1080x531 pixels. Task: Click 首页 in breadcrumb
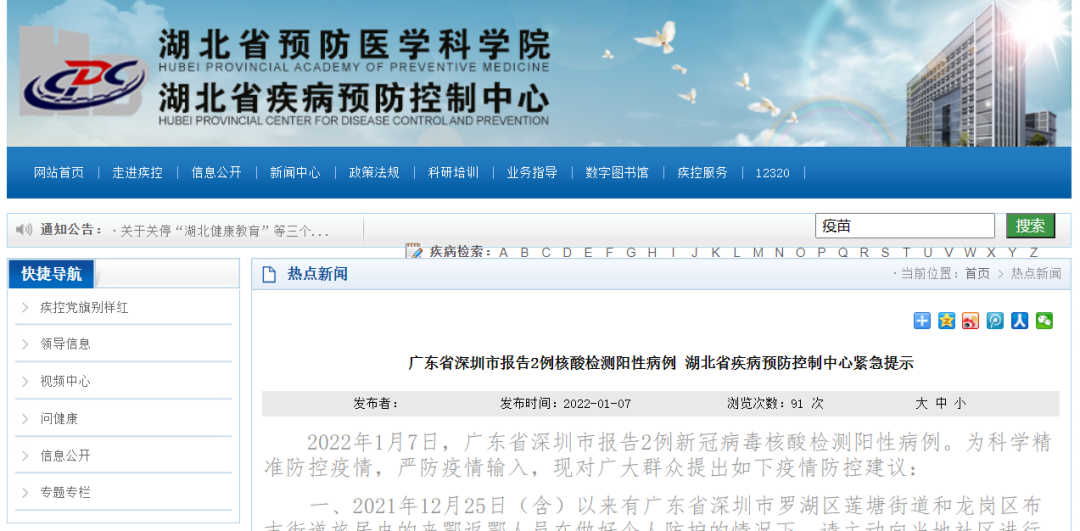(977, 273)
